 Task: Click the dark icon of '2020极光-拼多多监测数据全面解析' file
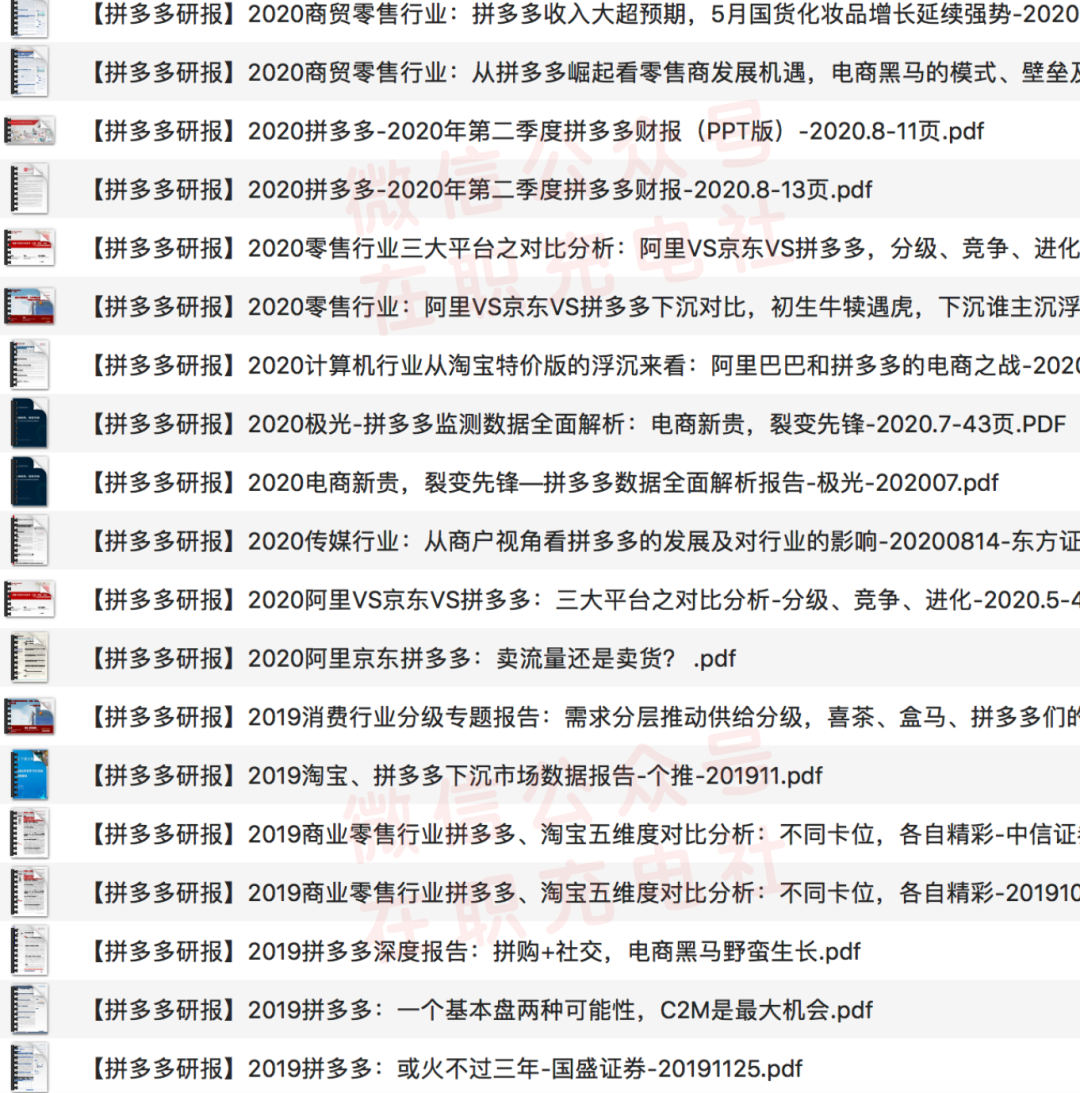click(29, 423)
